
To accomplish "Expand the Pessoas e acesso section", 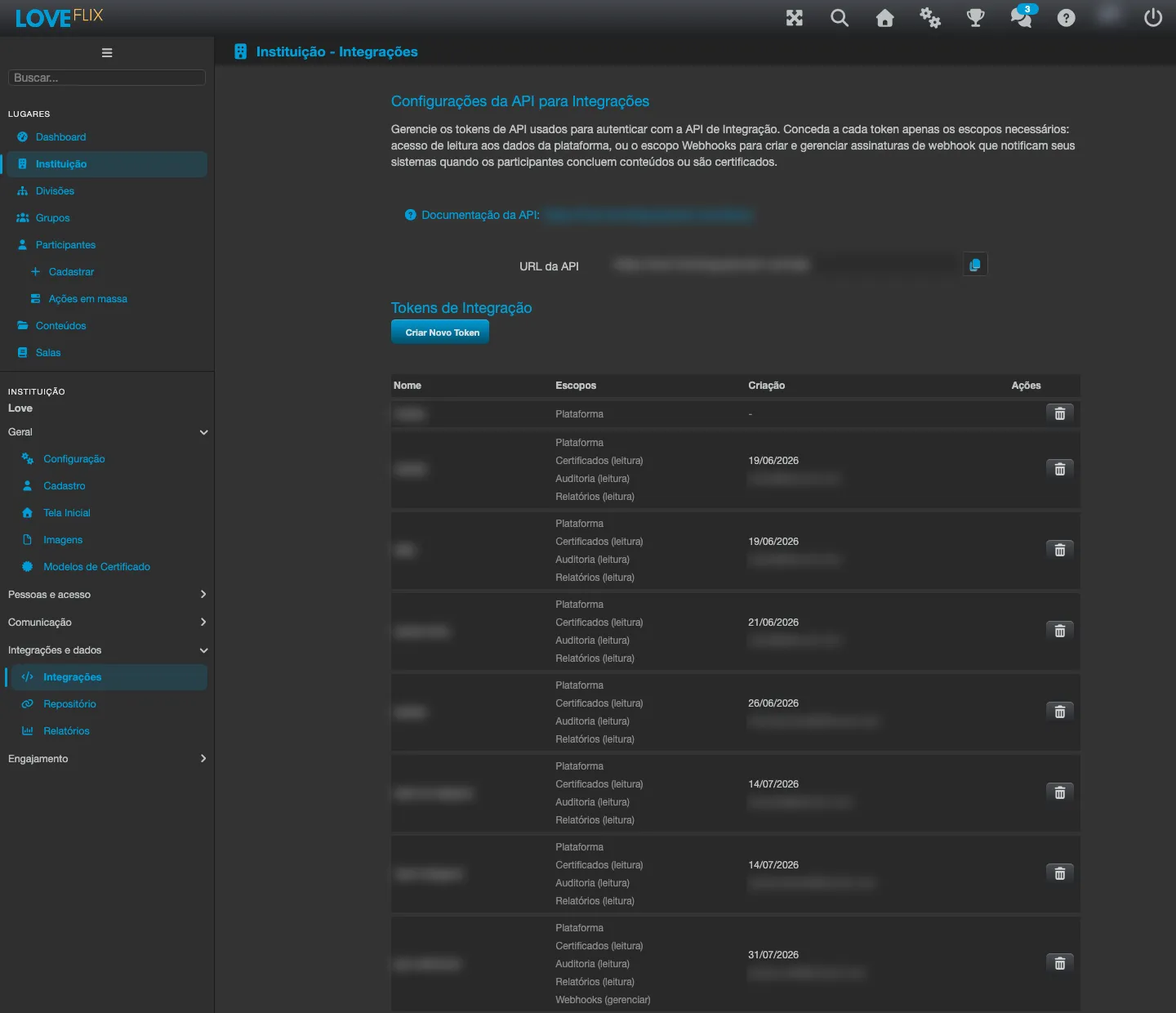I will [107, 595].
